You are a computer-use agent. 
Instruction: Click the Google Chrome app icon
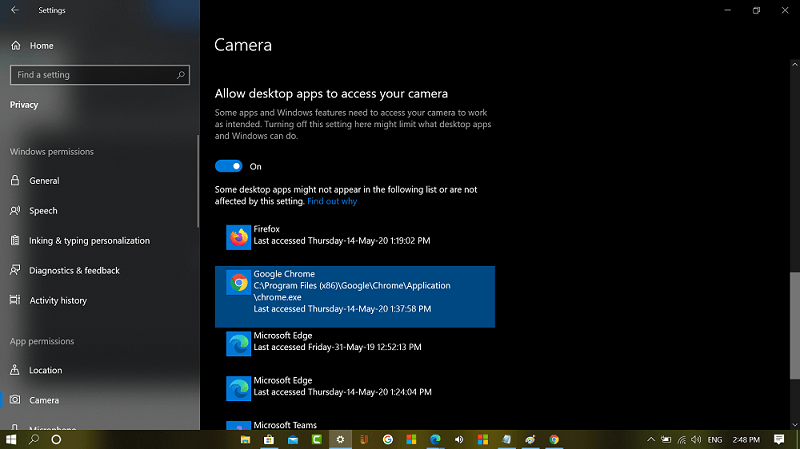238,282
